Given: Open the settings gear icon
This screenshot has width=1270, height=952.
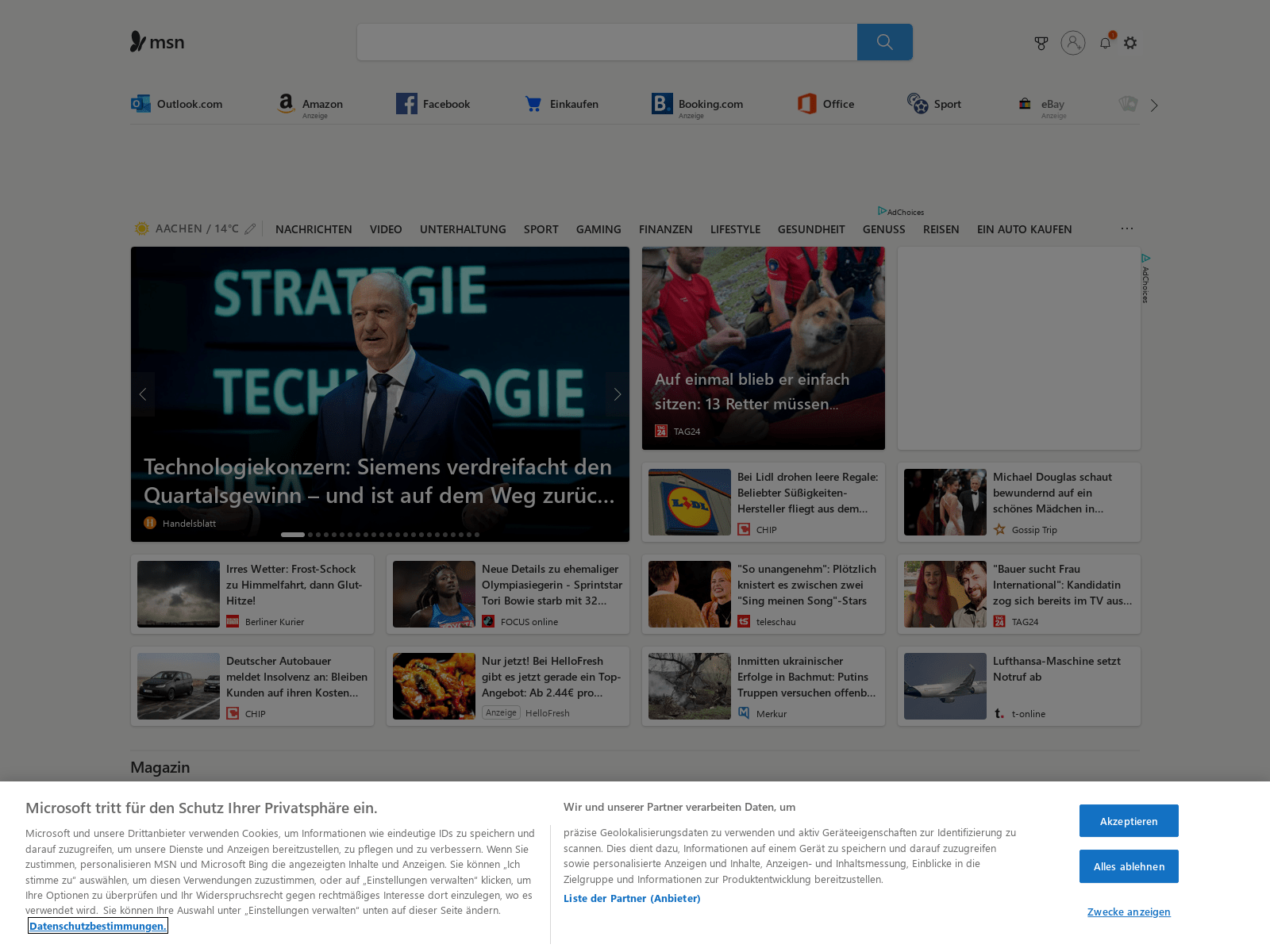Looking at the screenshot, I should point(1130,43).
